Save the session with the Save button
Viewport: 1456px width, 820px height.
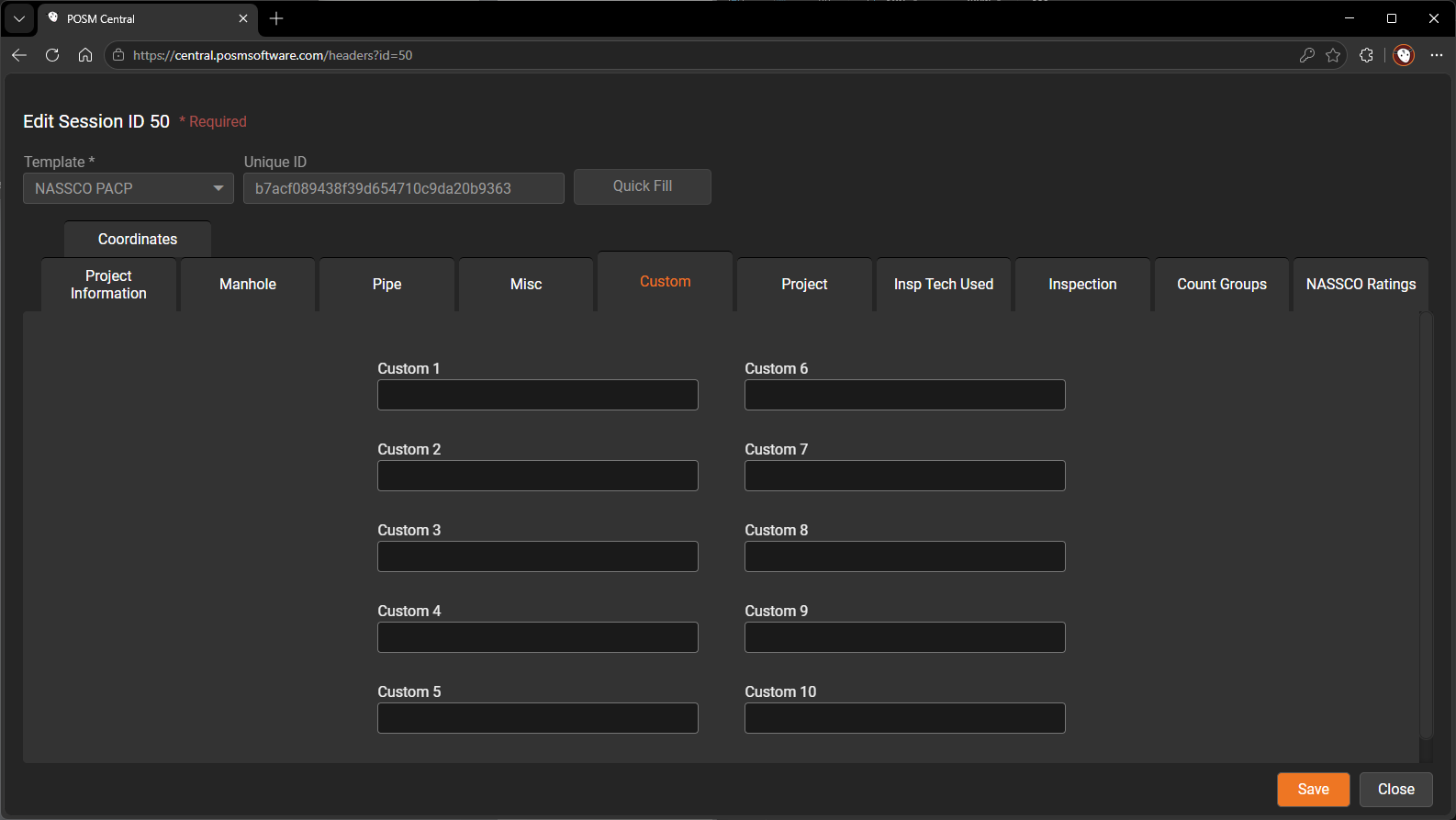tap(1314, 790)
